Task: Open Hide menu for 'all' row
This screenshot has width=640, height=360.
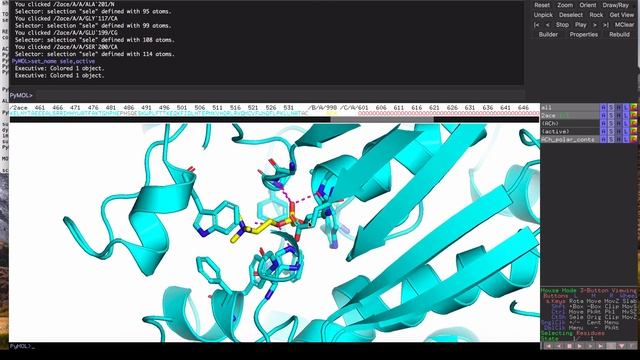Action: pyautogui.click(x=619, y=108)
